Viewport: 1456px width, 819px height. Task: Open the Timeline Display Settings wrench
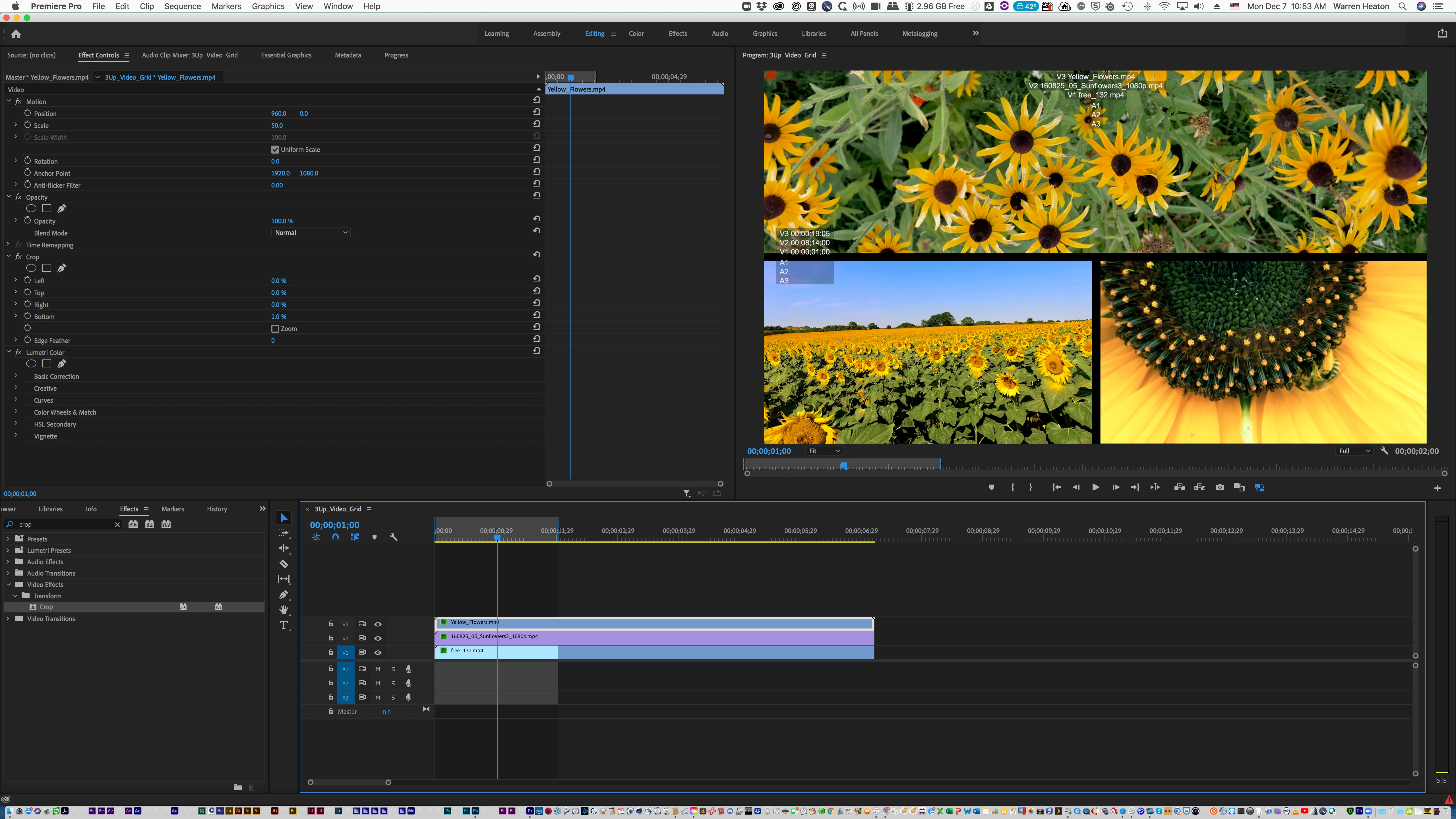click(393, 537)
